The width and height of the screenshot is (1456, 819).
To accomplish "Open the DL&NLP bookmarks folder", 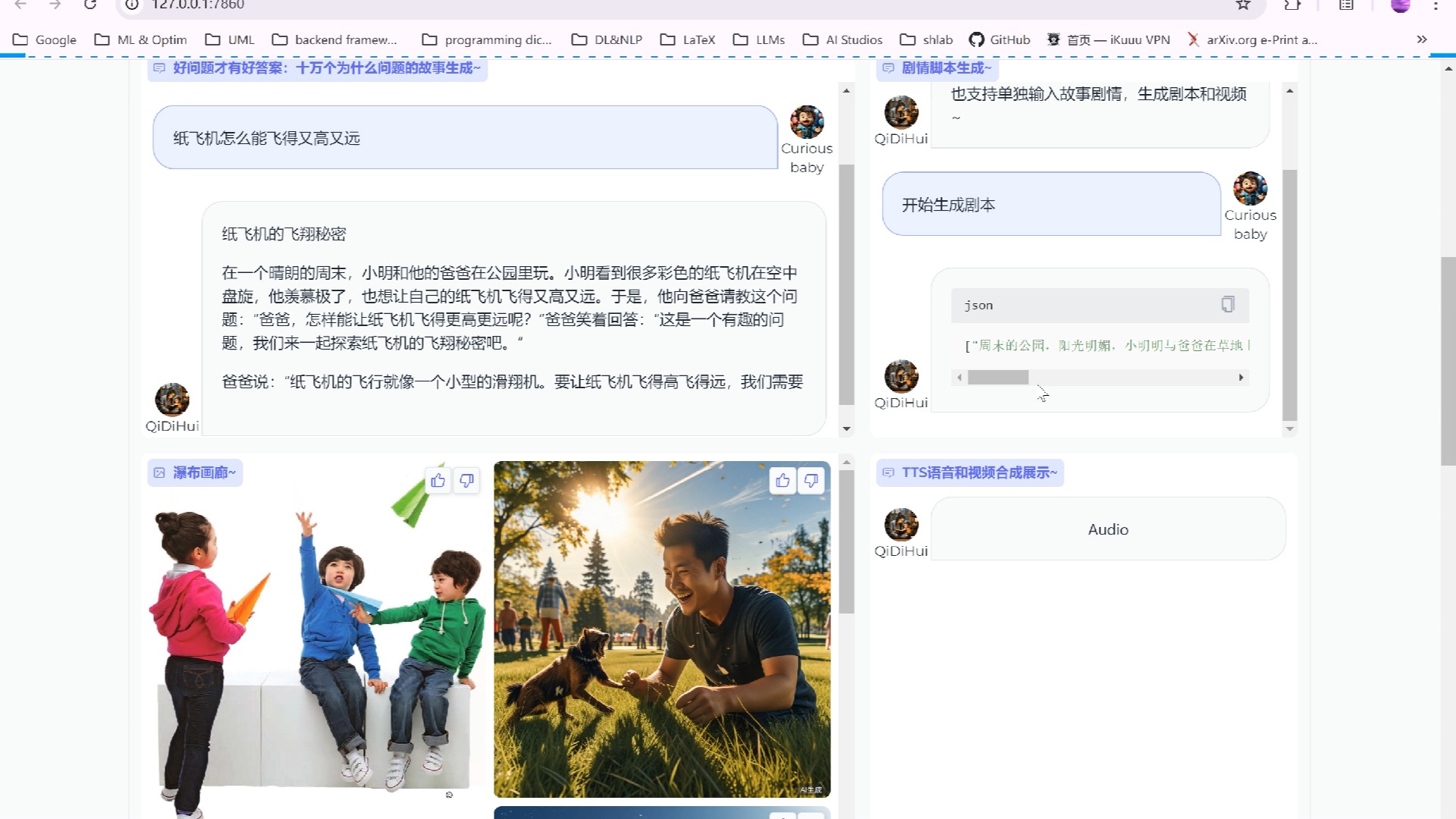I will [x=607, y=39].
